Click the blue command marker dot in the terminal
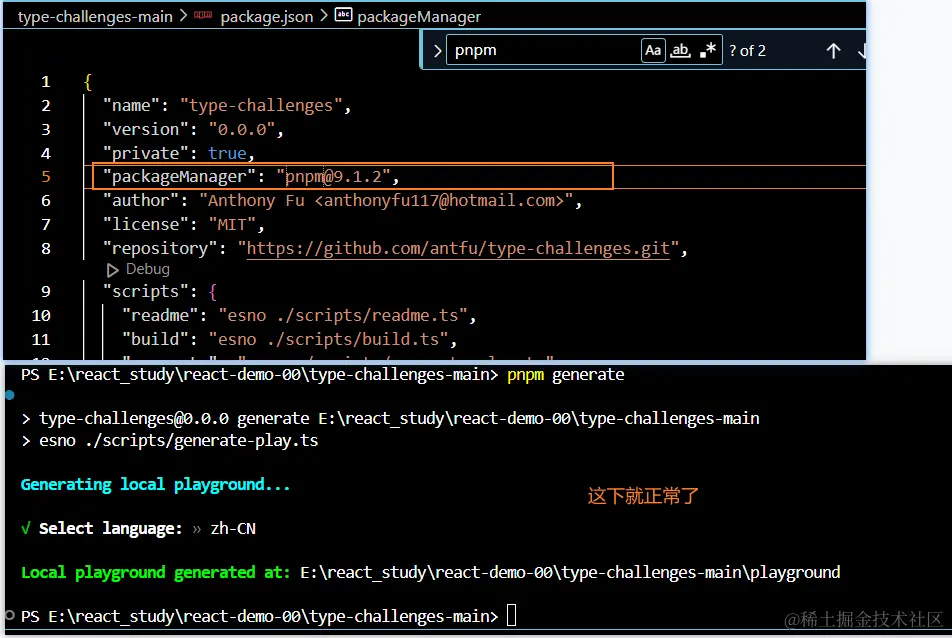The width and height of the screenshot is (952, 638). [9, 395]
